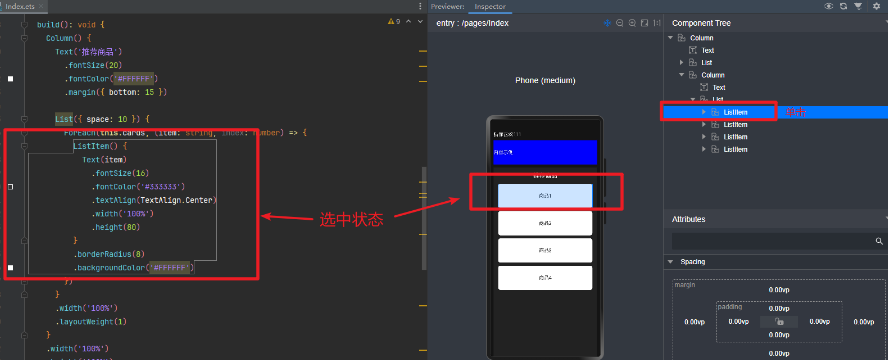Click the last white product card in preview

(545, 278)
